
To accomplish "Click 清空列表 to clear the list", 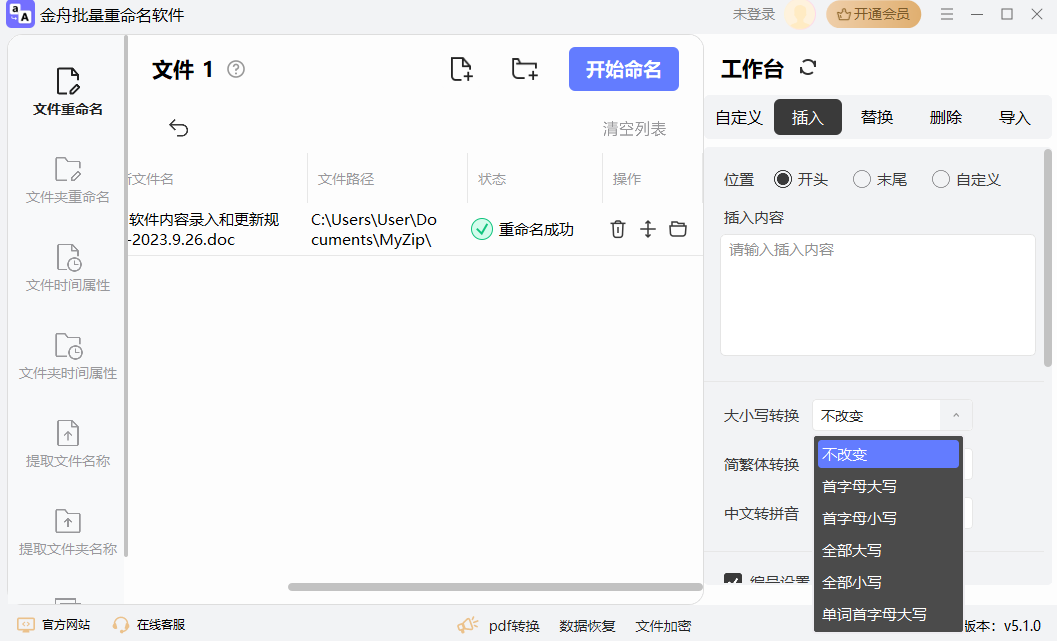I will 634,129.
